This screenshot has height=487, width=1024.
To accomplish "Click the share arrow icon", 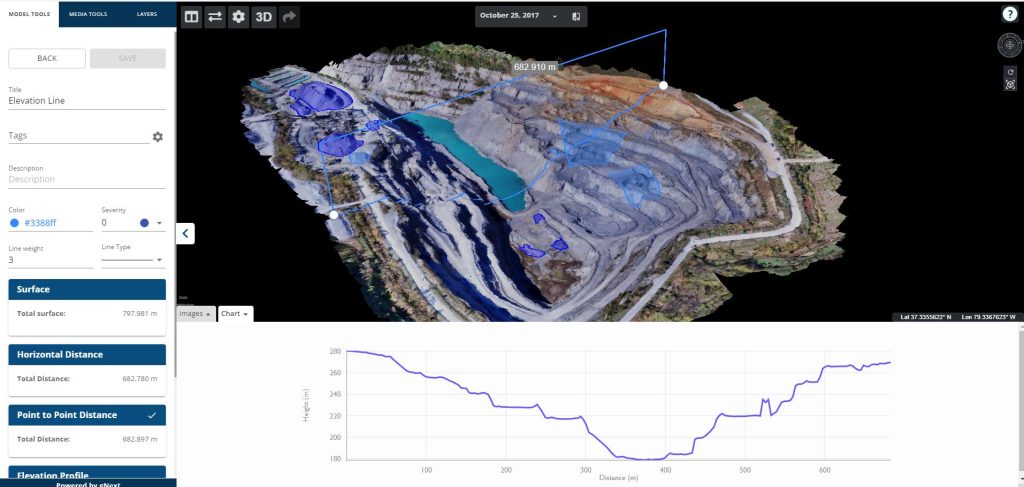I will click(x=289, y=17).
